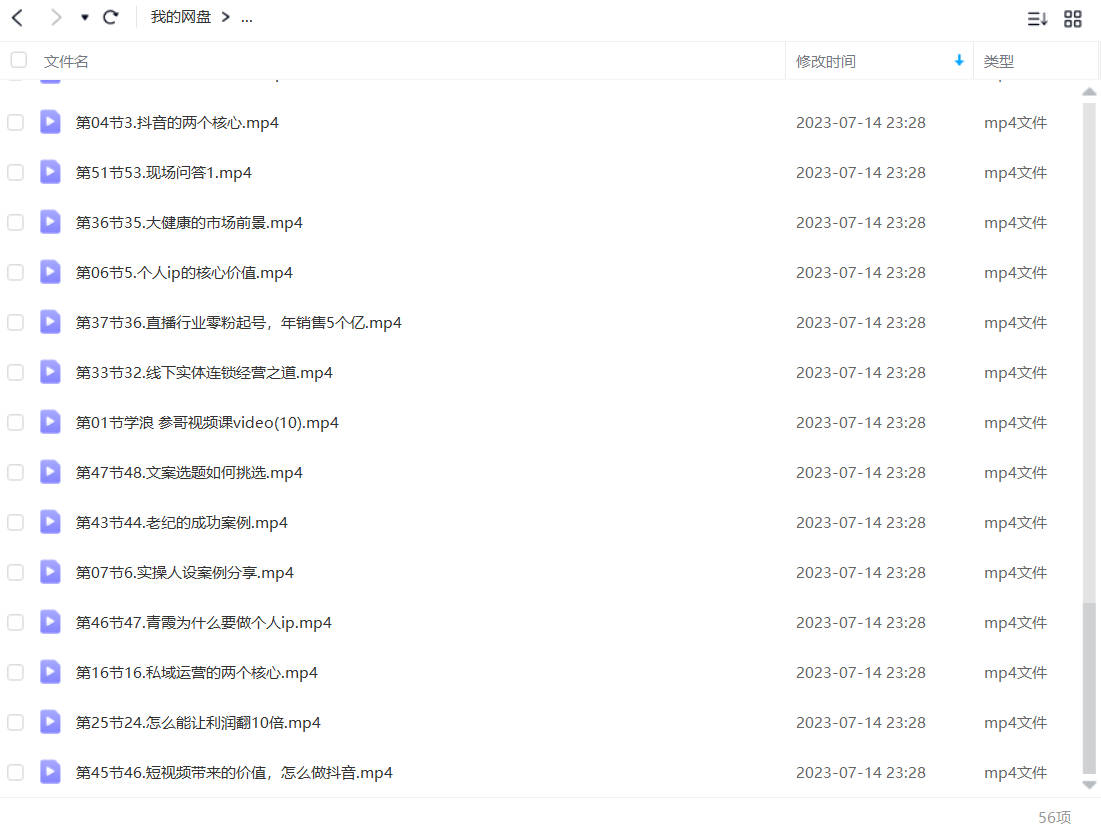Select file name 第04节3.抖音的两个核心.mp4
1101x832 pixels.
pyautogui.click(x=177, y=123)
